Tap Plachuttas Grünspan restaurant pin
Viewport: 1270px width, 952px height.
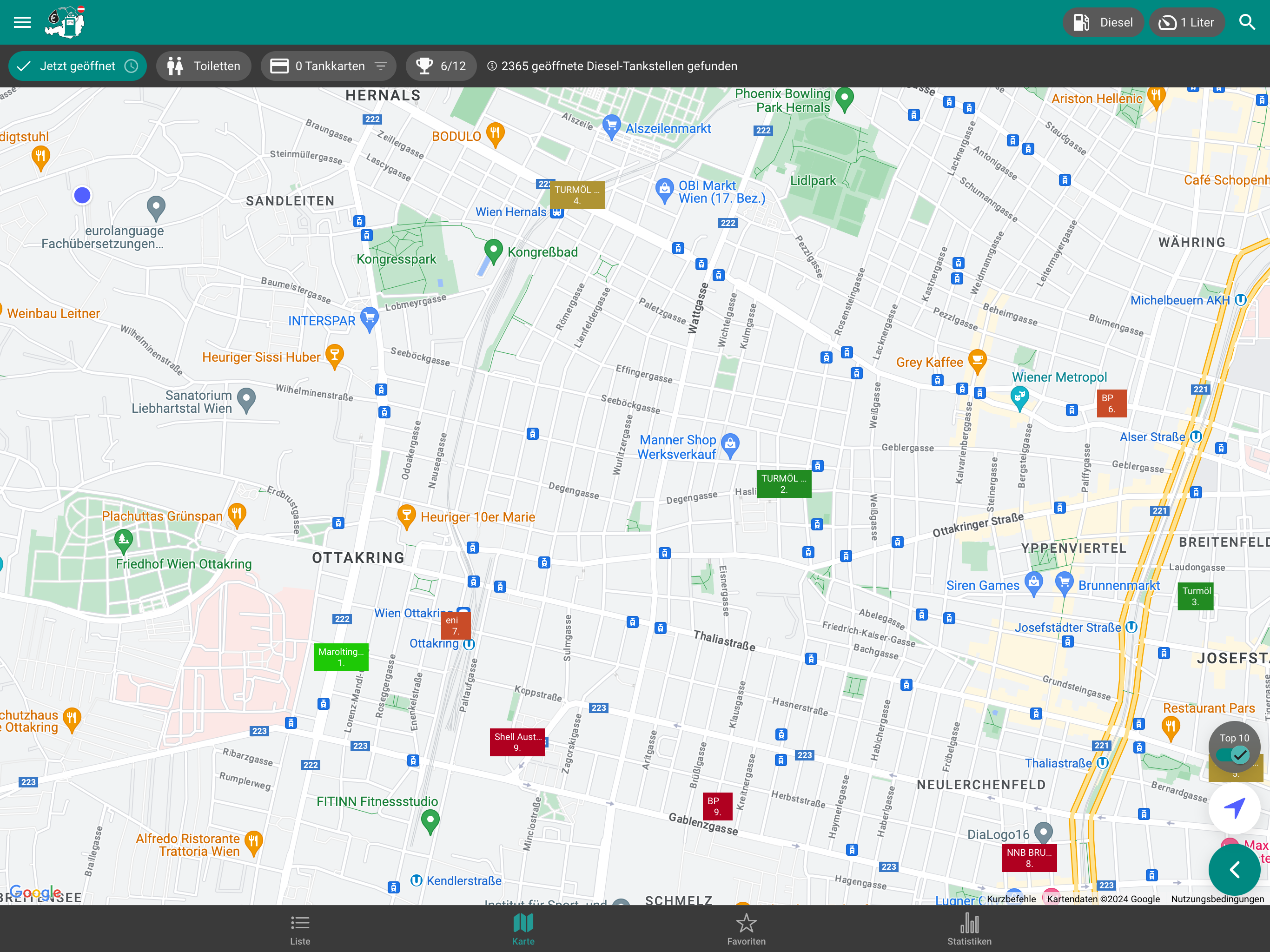pos(237,515)
